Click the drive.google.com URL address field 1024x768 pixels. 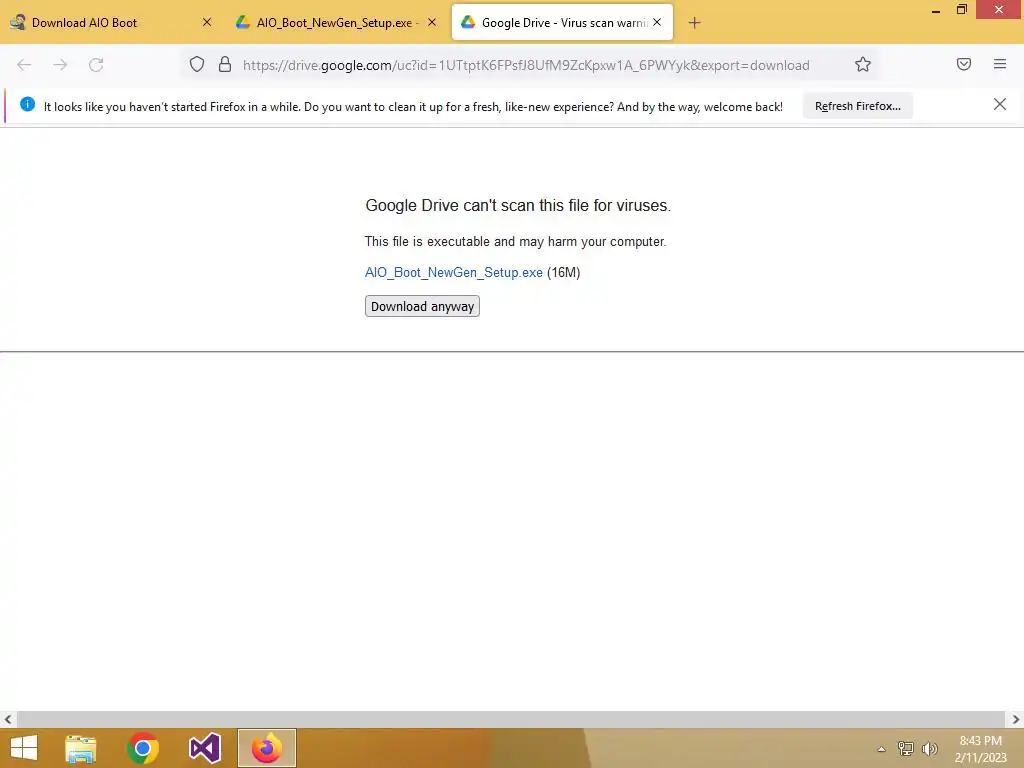tap(526, 65)
